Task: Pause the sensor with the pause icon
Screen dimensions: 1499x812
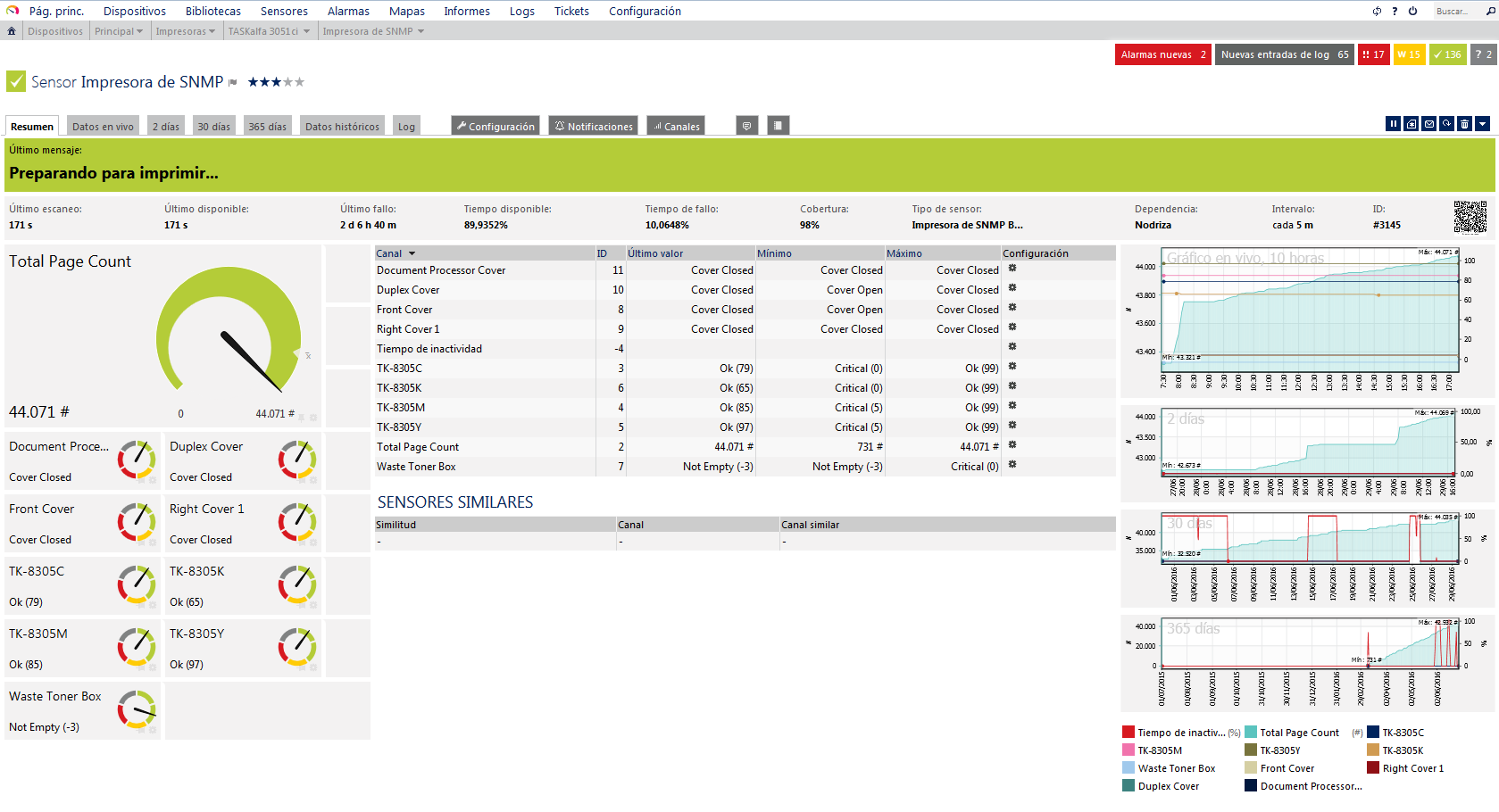Action: [x=1393, y=124]
